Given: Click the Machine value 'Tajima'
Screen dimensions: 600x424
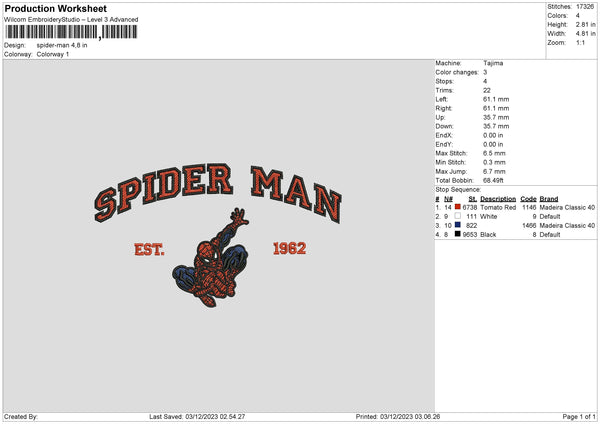Looking at the screenshot, I should pyautogui.click(x=493, y=63).
